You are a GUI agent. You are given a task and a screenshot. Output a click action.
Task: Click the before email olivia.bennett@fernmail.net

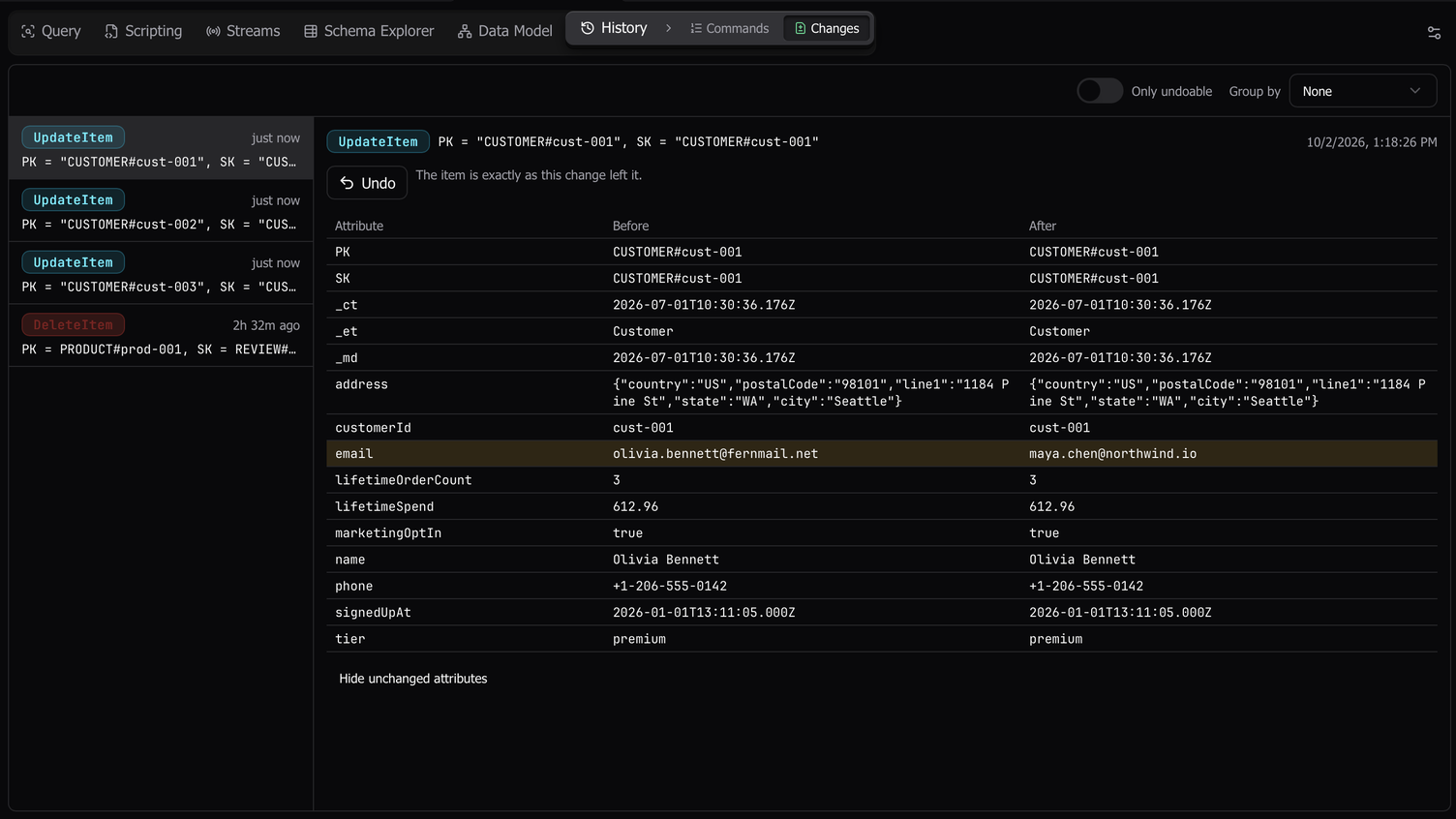click(715, 454)
